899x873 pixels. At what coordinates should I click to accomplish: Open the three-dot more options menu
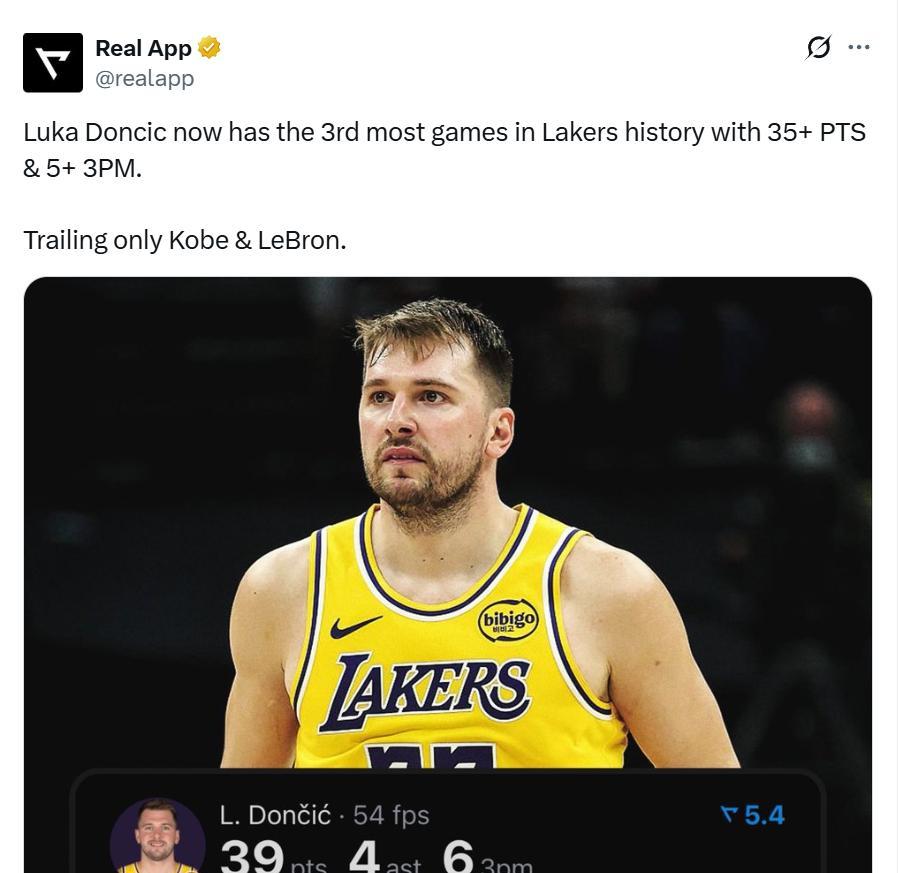pos(858,47)
